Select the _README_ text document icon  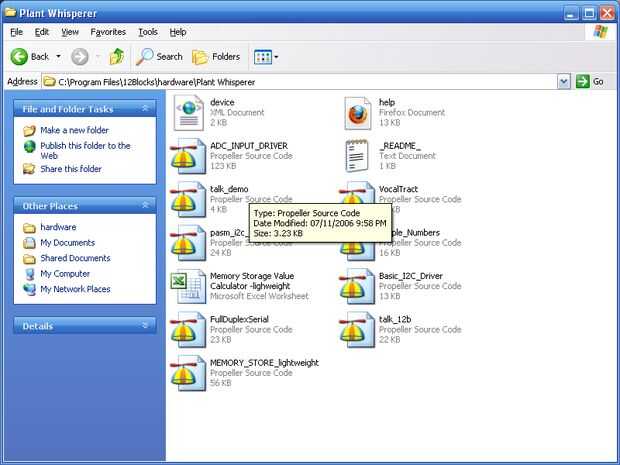357,156
